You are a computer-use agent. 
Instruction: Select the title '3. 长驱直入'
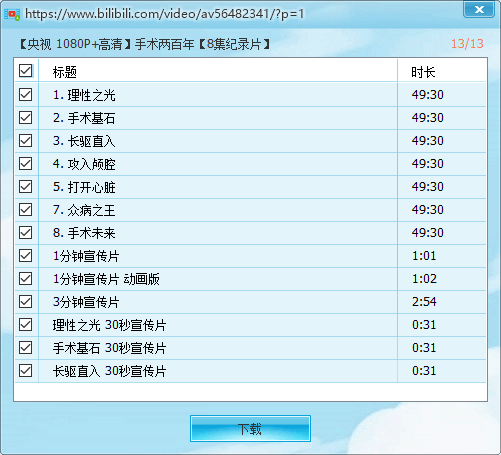coord(84,141)
